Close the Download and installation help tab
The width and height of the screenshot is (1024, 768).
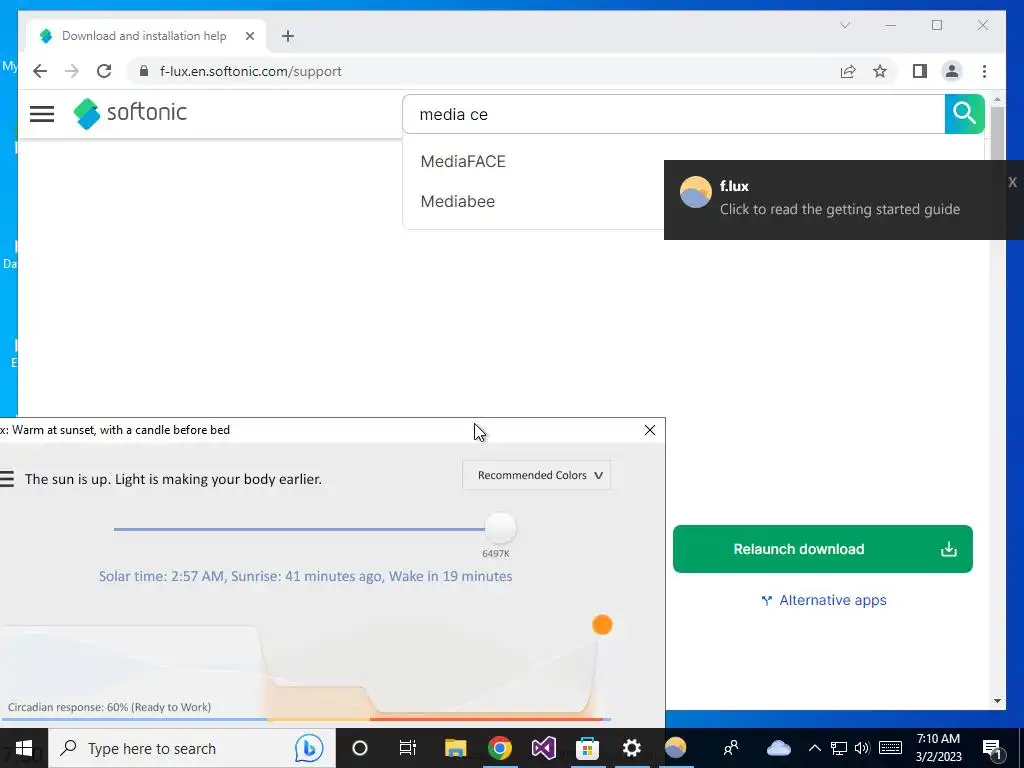coord(249,36)
